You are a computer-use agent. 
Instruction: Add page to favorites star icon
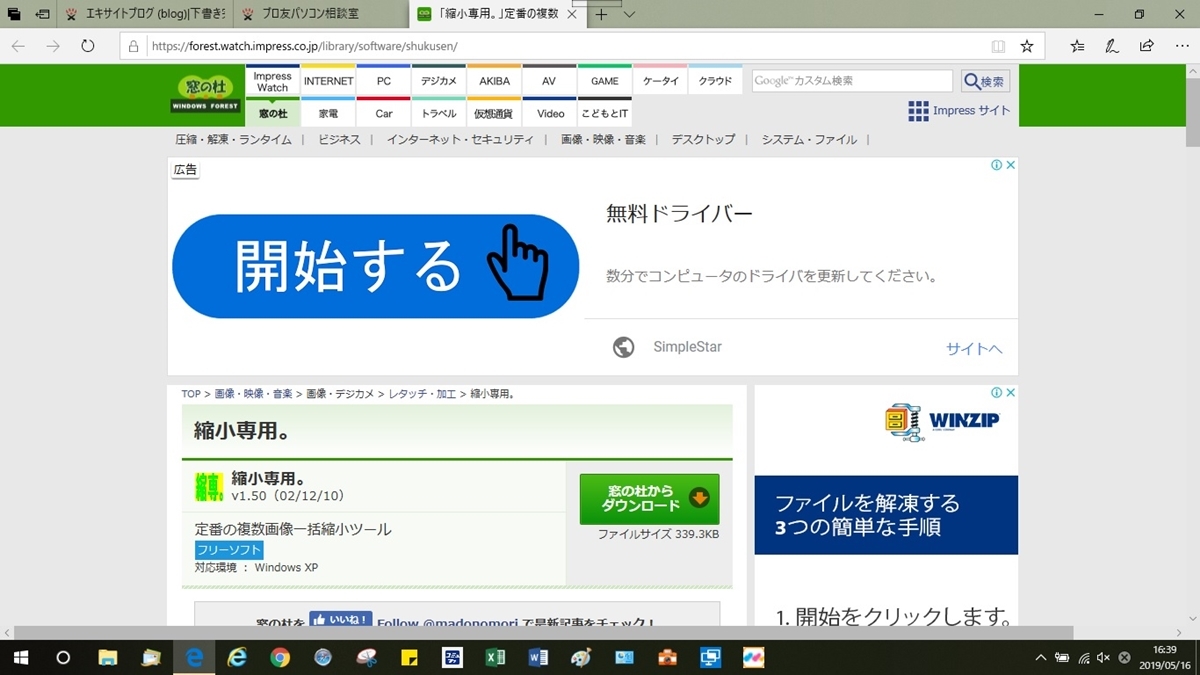[x=1027, y=46]
